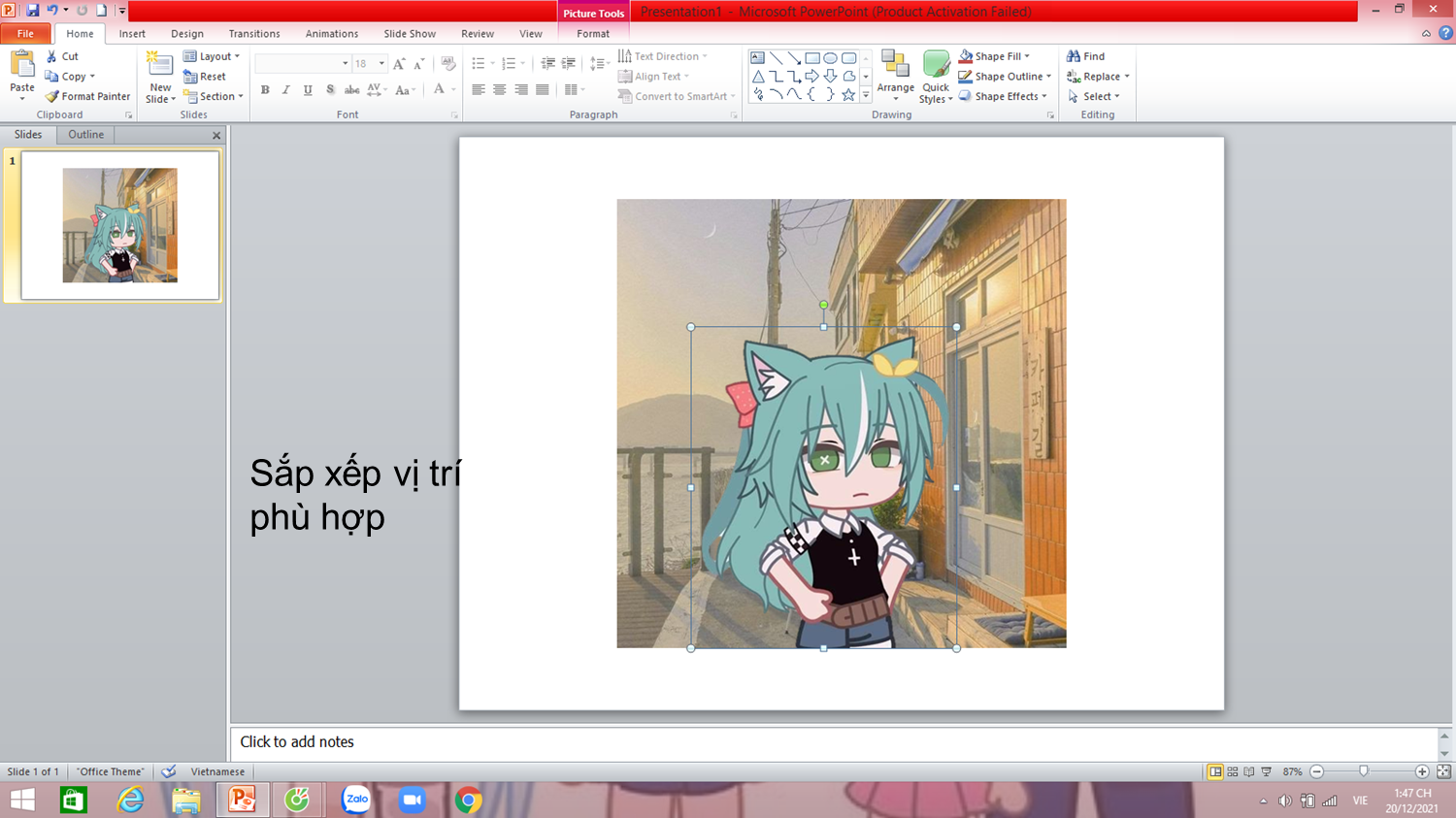Toggle Bold formatting
1456x818 pixels.
point(265,90)
